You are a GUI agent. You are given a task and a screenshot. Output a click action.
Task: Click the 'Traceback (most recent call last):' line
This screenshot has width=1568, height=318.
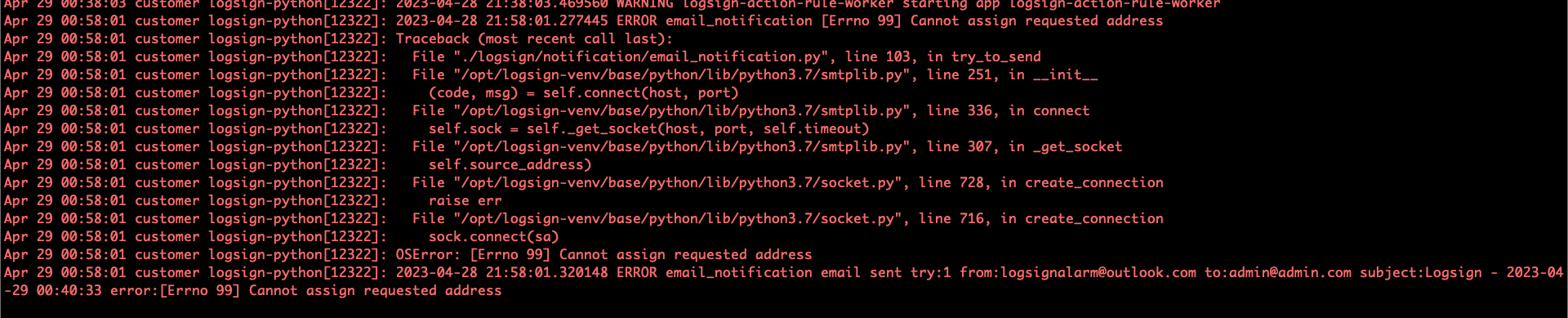coord(534,38)
